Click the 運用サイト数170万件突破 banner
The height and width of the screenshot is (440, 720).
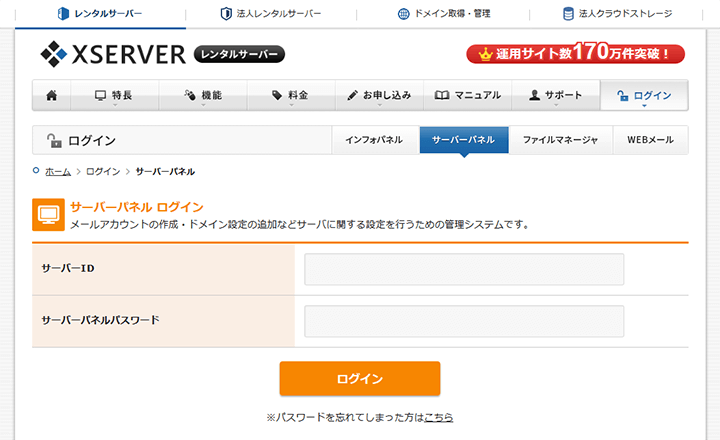point(575,53)
